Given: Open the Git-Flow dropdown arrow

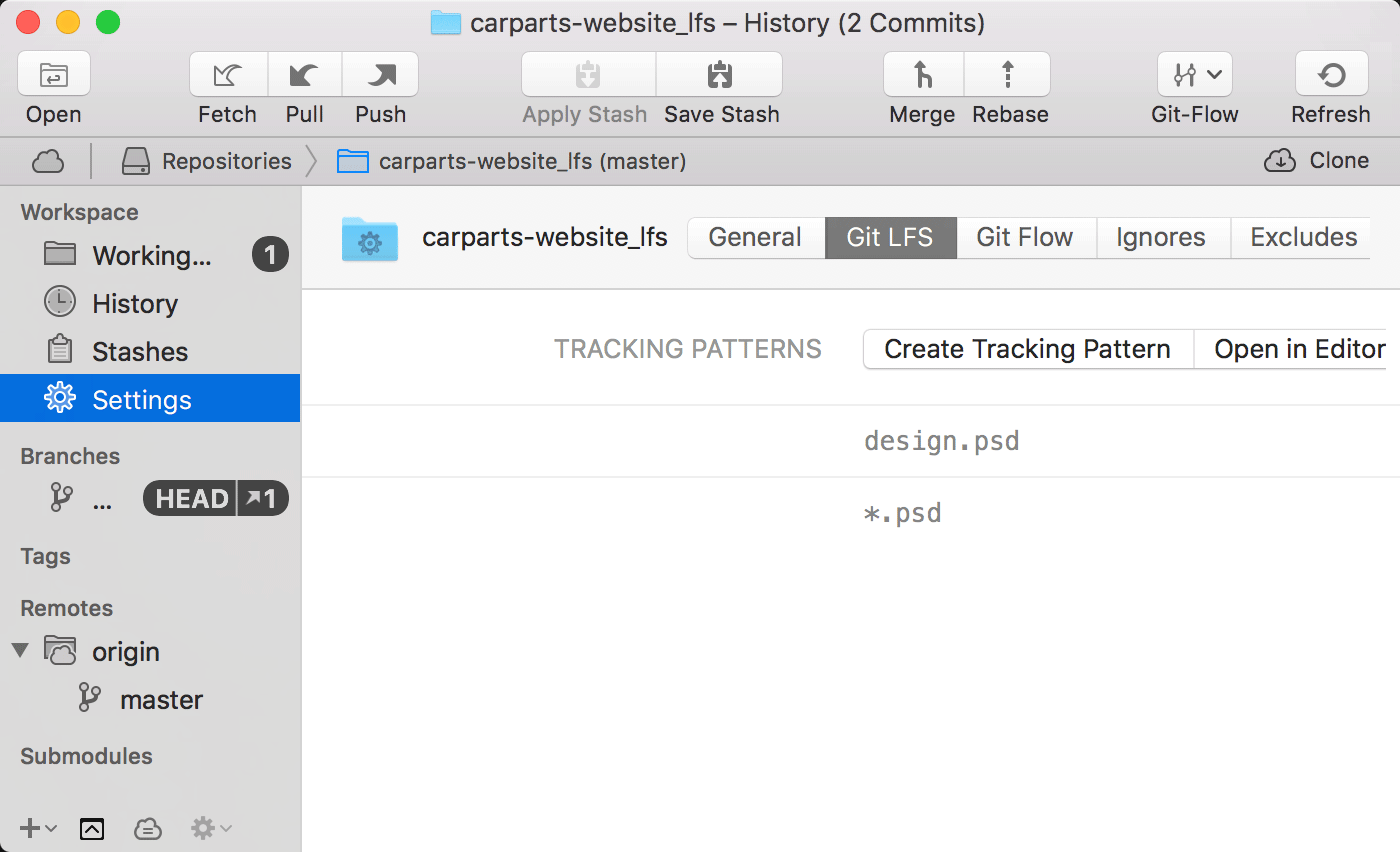Looking at the screenshot, I should (x=1214, y=74).
